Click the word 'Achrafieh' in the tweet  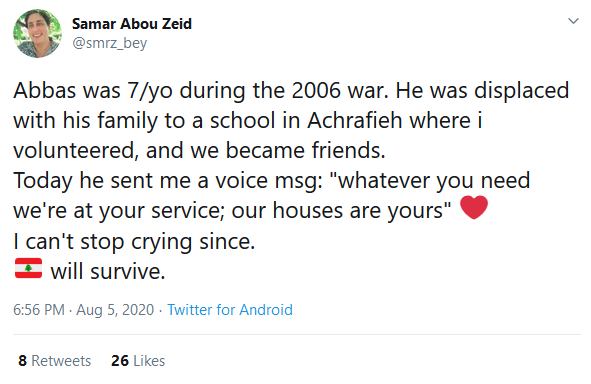coord(355,121)
